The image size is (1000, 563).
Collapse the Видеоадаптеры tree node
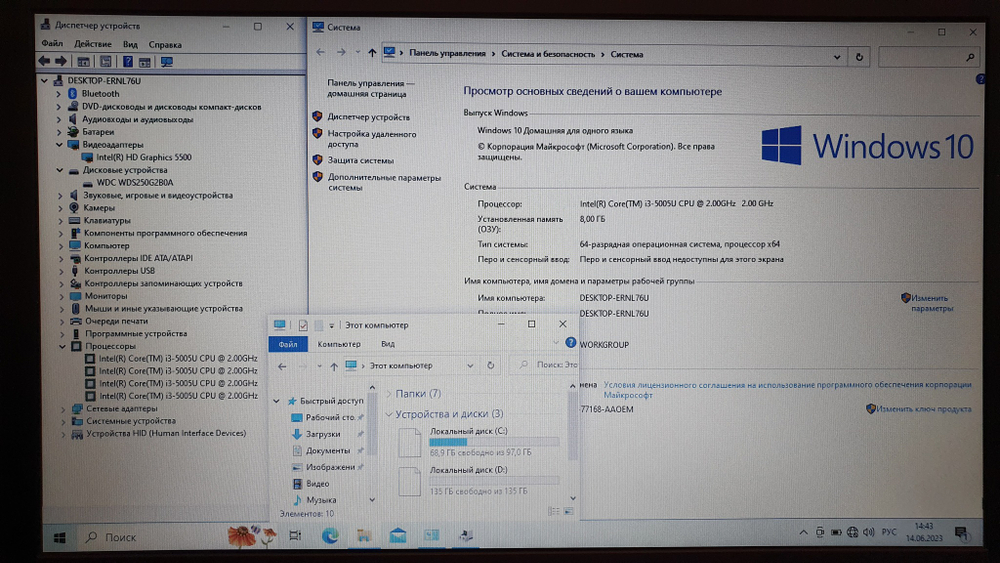tap(59, 145)
